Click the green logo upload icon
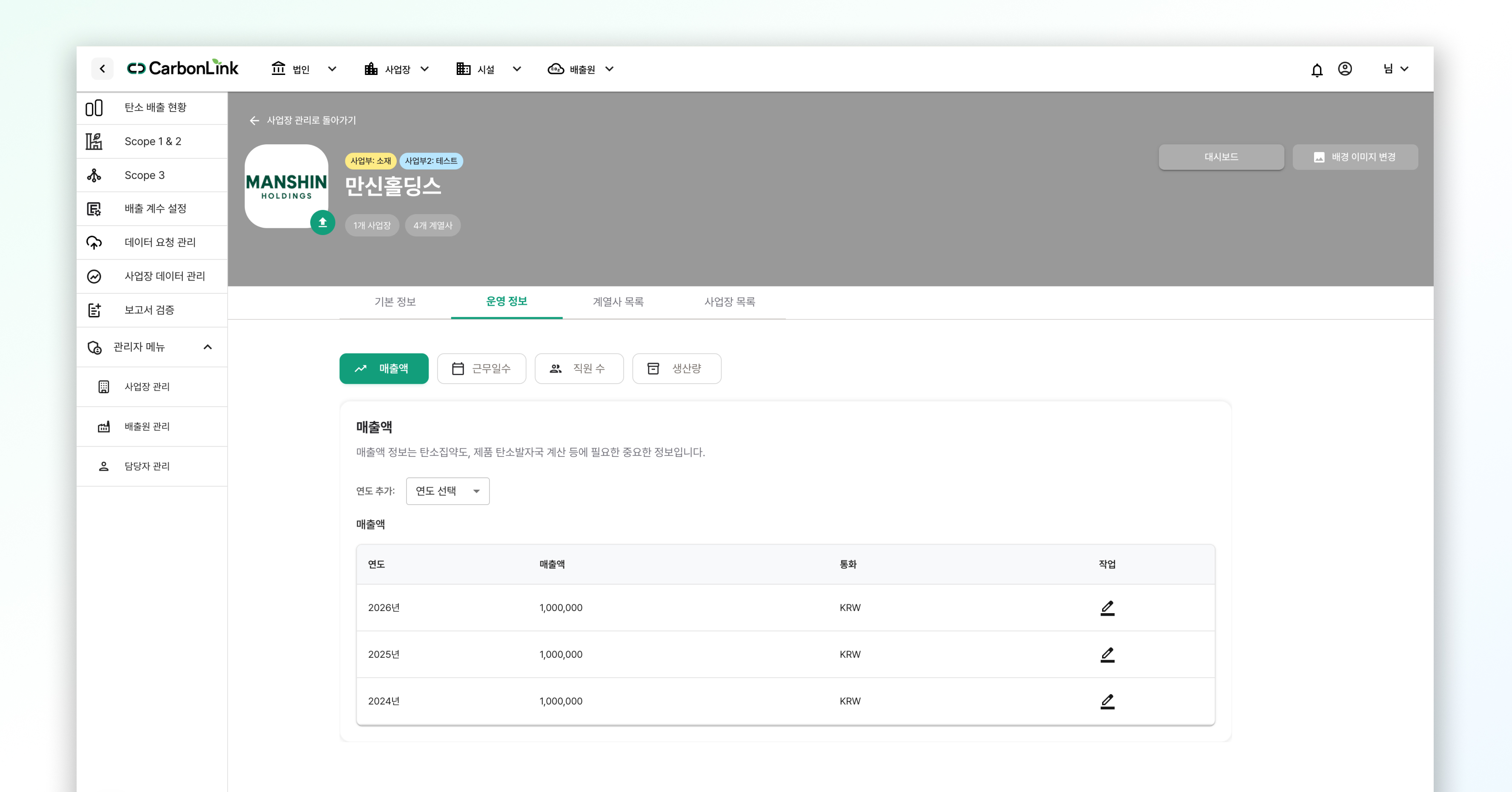 (x=322, y=223)
